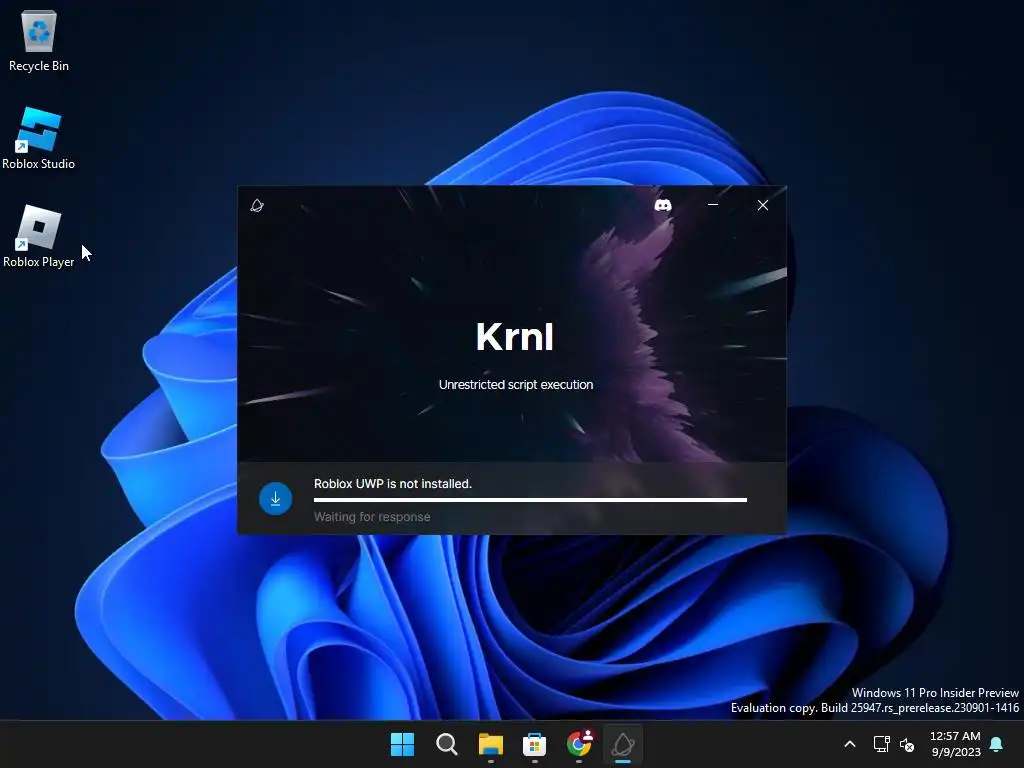The image size is (1024, 768).
Task: Open the notification bell icon
Action: (997, 744)
